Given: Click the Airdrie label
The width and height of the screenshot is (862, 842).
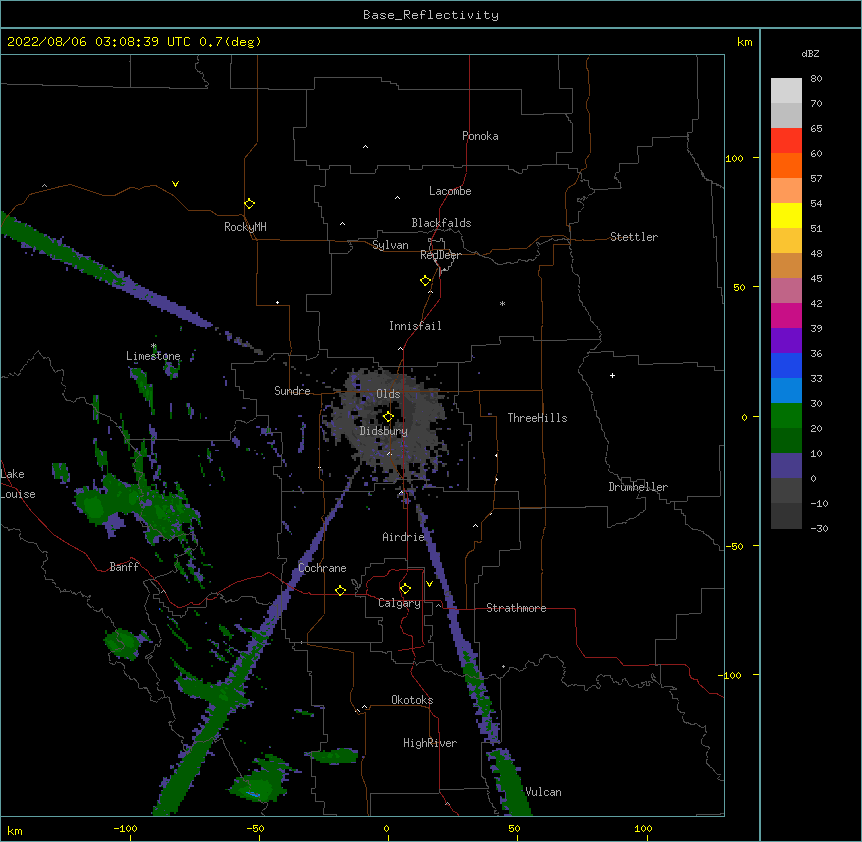Looking at the screenshot, I should (404, 537).
